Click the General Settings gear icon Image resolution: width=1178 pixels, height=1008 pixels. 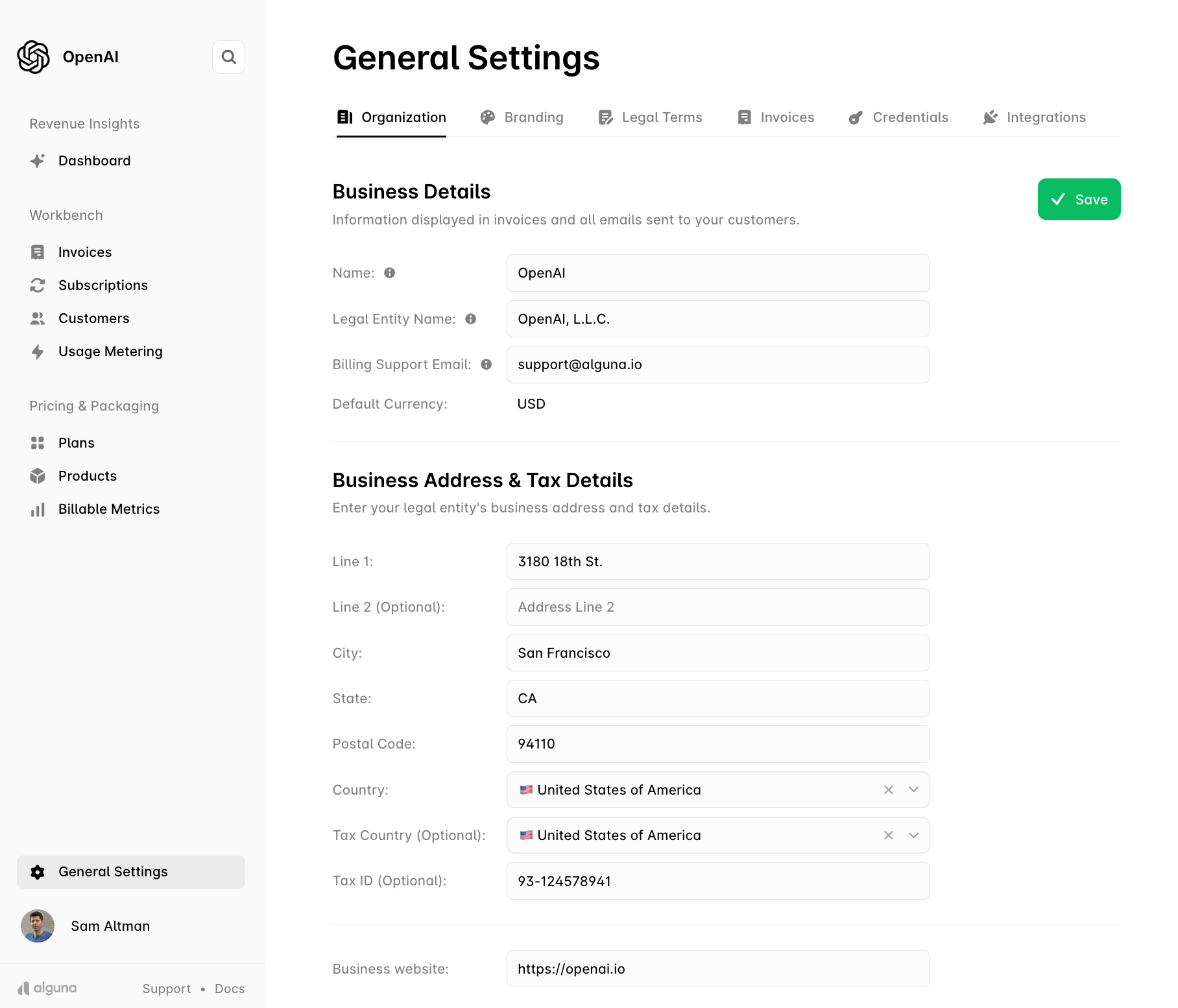tap(38, 872)
